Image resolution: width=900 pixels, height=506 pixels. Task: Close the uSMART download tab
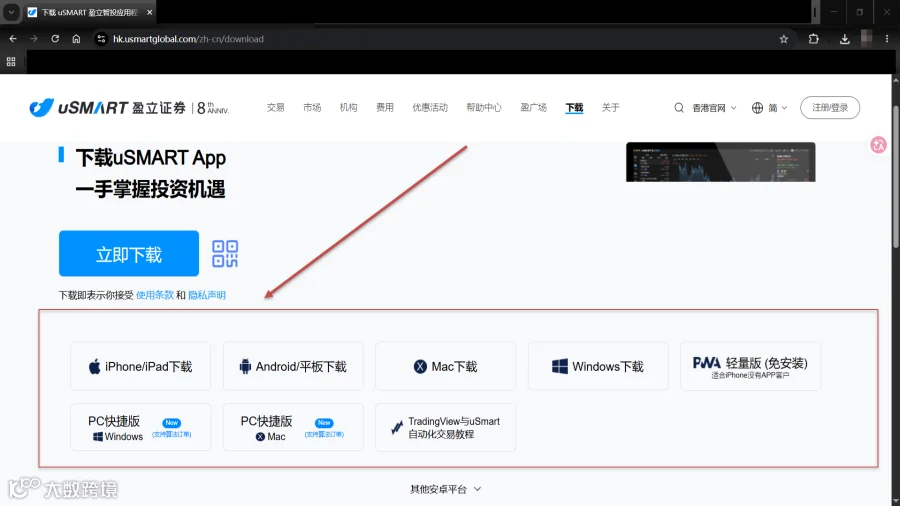tap(150, 12)
